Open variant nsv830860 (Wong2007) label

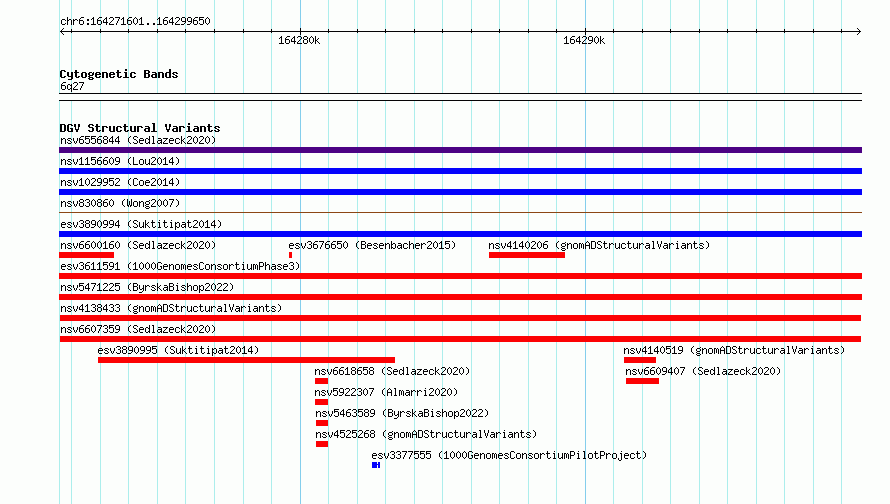pos(120,203)
